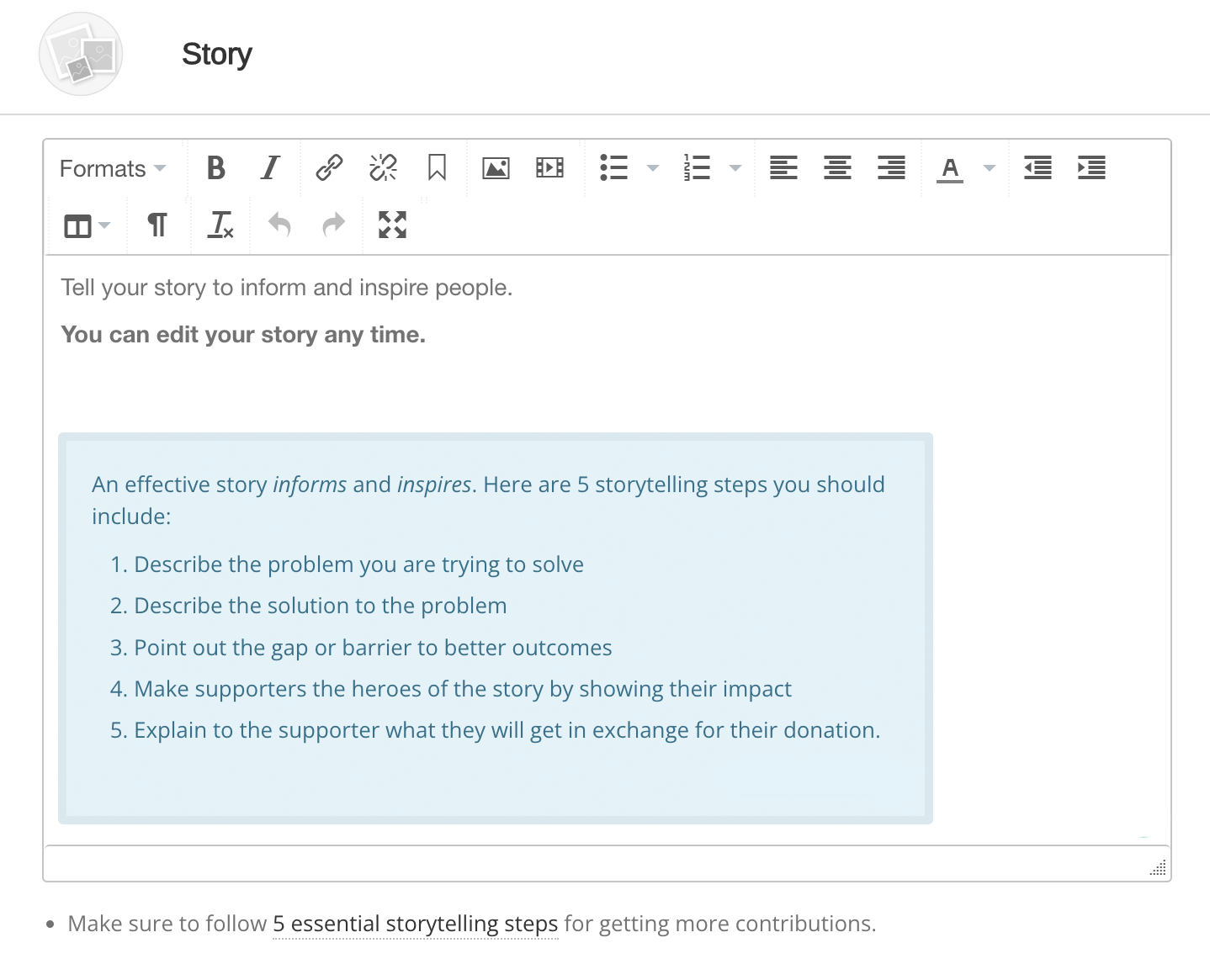Place cursor in 'Tell your story' placeholder text
Image resolution: width=1210 pixels, height=980 pixels.
286,288
